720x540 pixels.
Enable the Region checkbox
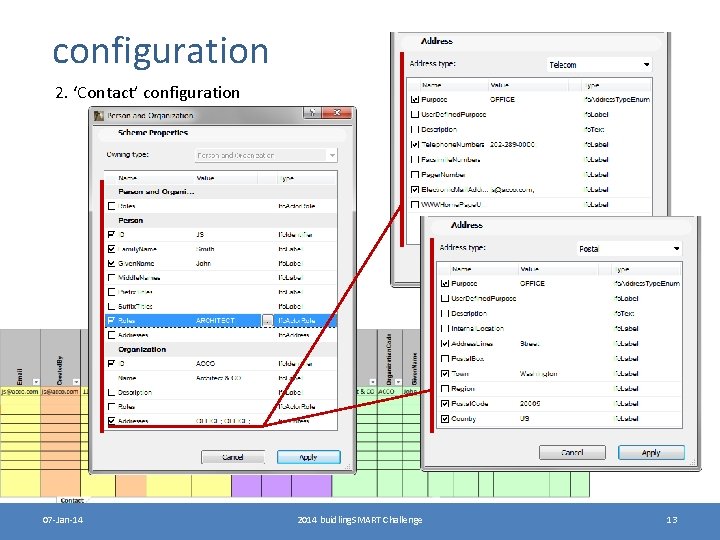point(444,388)
